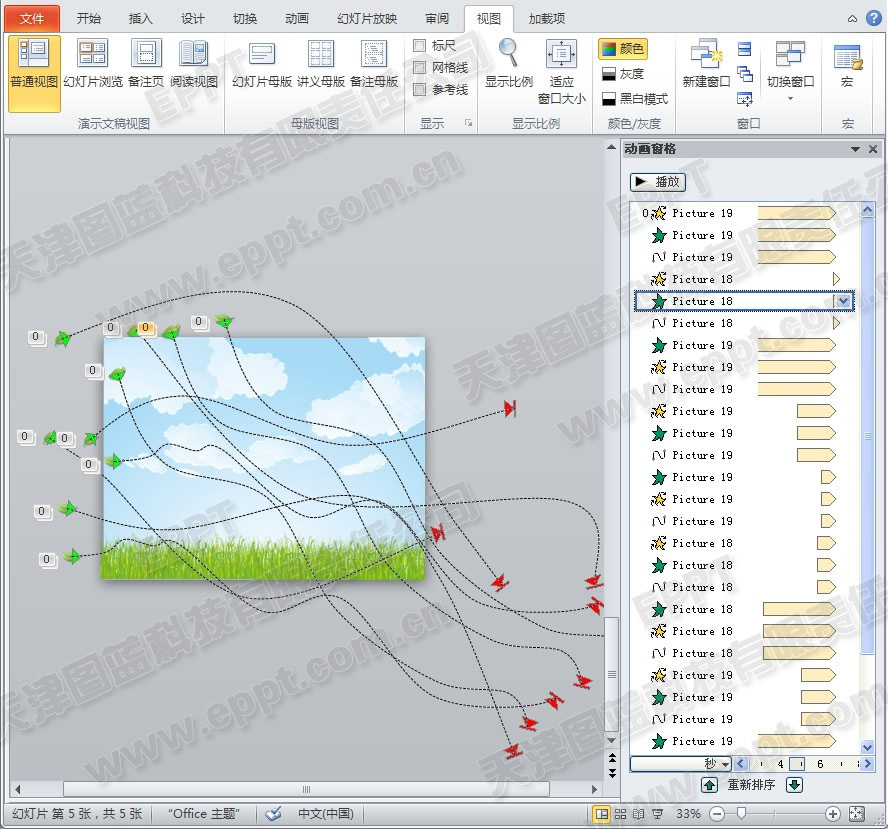This screenshot has height=829, width=888.
Task: Click the cascade windows icon
Action: pyautogui.click(x=745, y=74)
